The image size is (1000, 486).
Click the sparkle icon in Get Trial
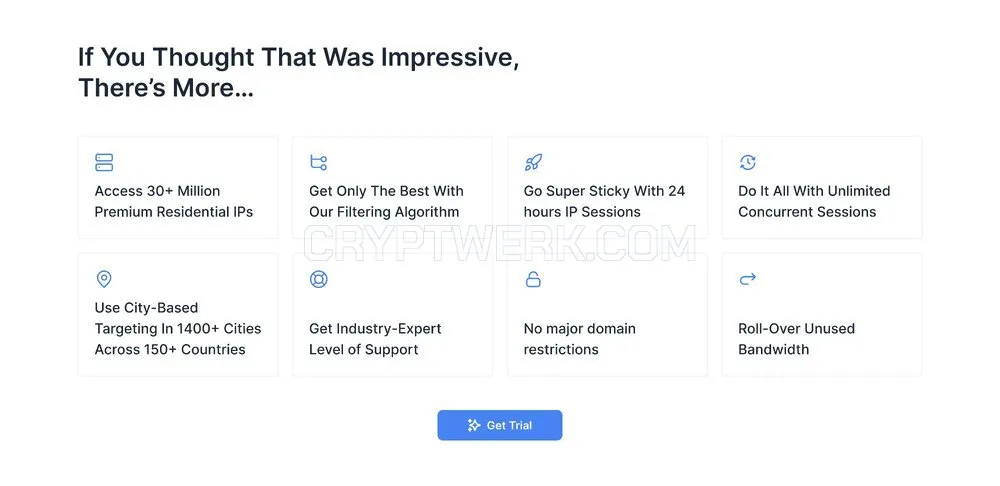[x=474, y=425]
